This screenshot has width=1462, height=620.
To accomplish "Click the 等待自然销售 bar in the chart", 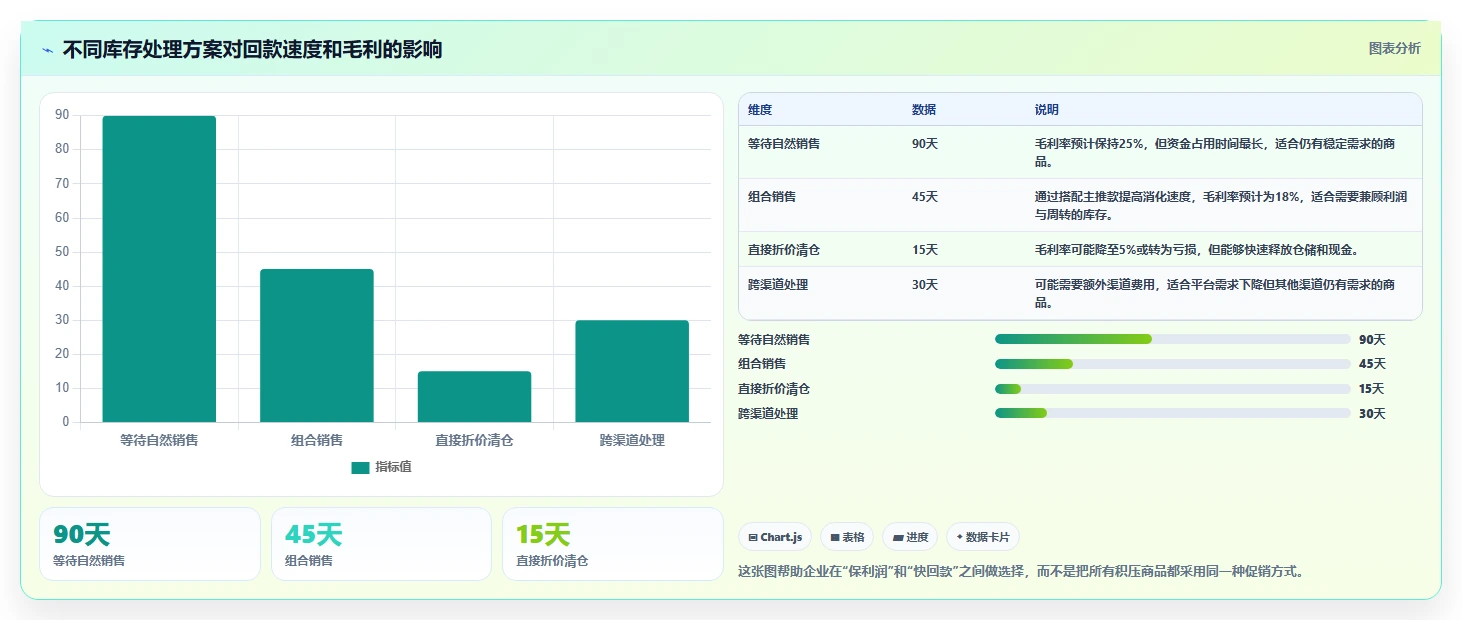I will click(x=159, y=269).
